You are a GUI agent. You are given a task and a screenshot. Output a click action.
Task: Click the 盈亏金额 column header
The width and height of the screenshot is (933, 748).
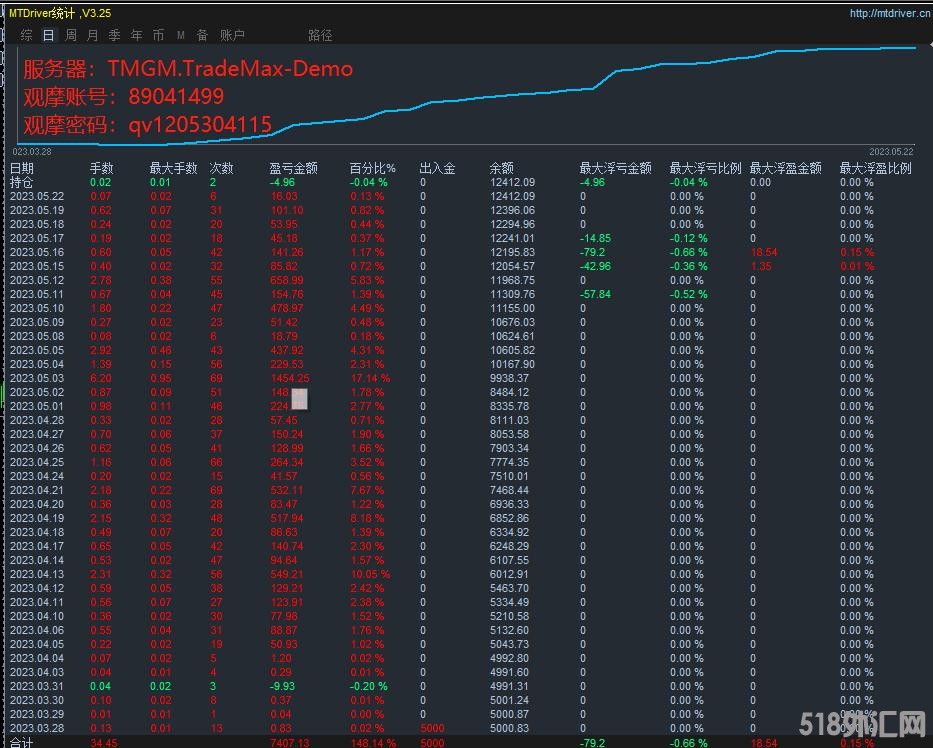293,168
